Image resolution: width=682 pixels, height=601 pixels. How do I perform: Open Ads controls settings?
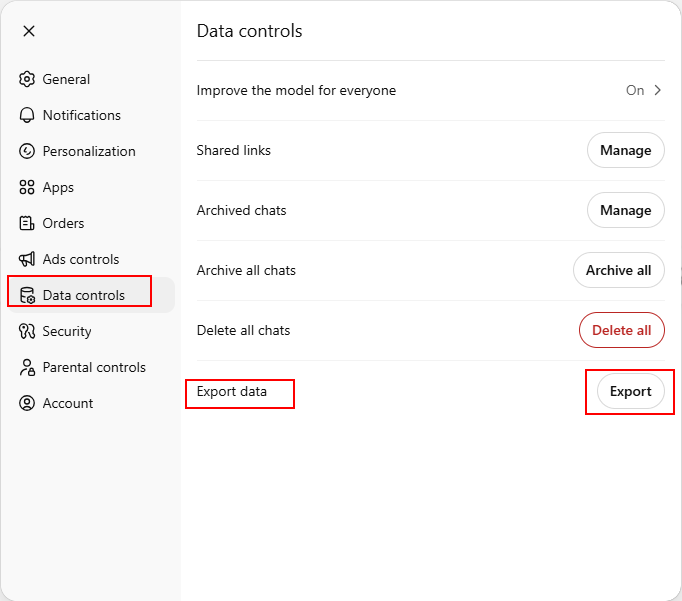(x=90, y=259)
